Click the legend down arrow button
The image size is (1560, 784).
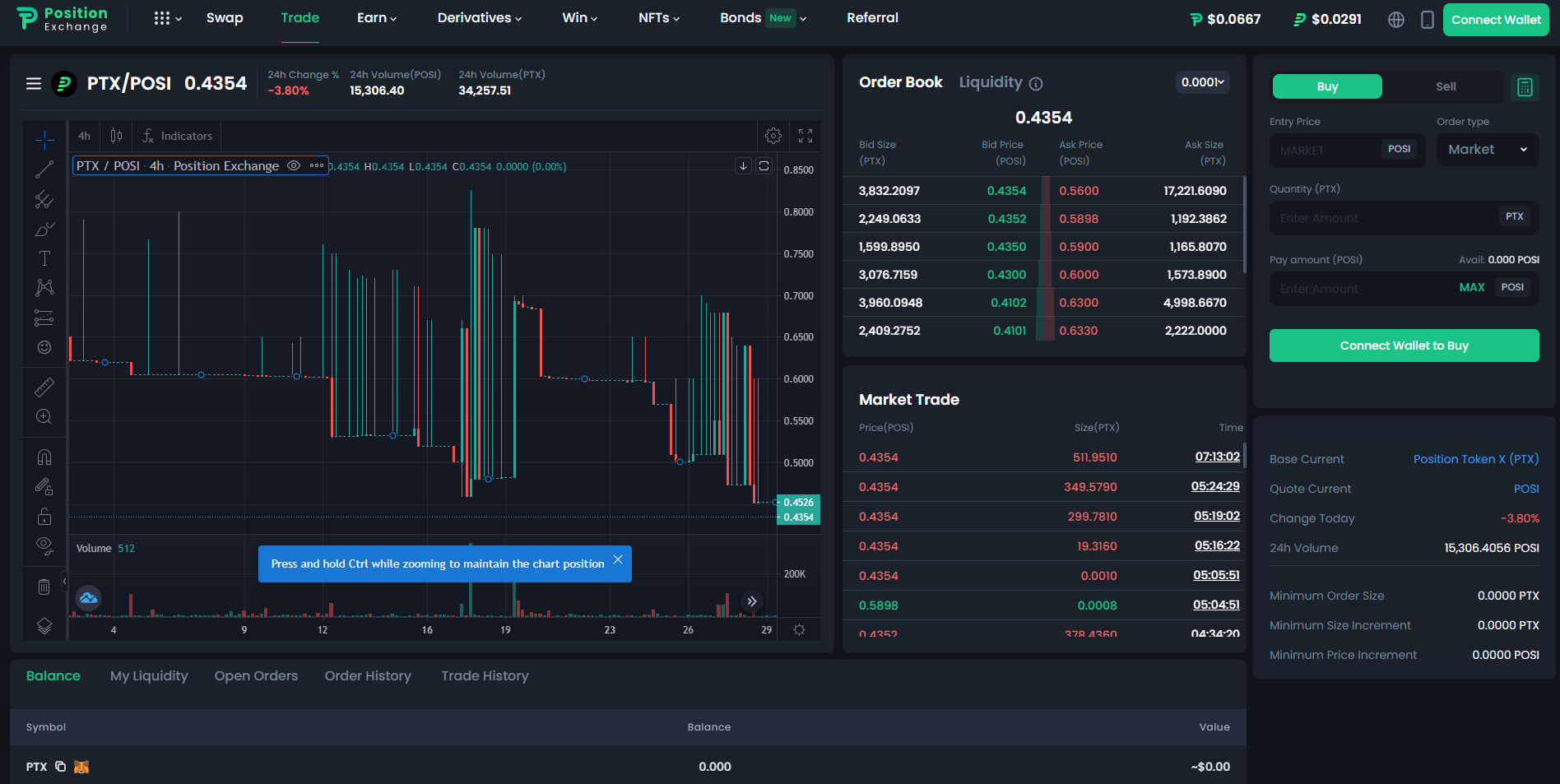pyautogui.click(x=743, y=166)
